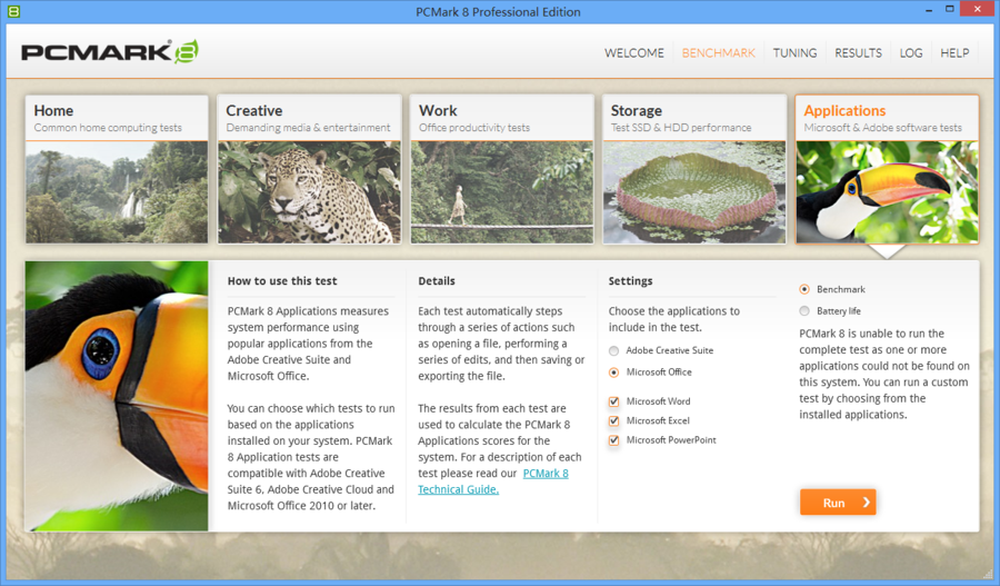This screenshot has height=586, width=1000.
Task: Click the PCMark 8 app icon in title bar
Action: (x=13, y=11)
